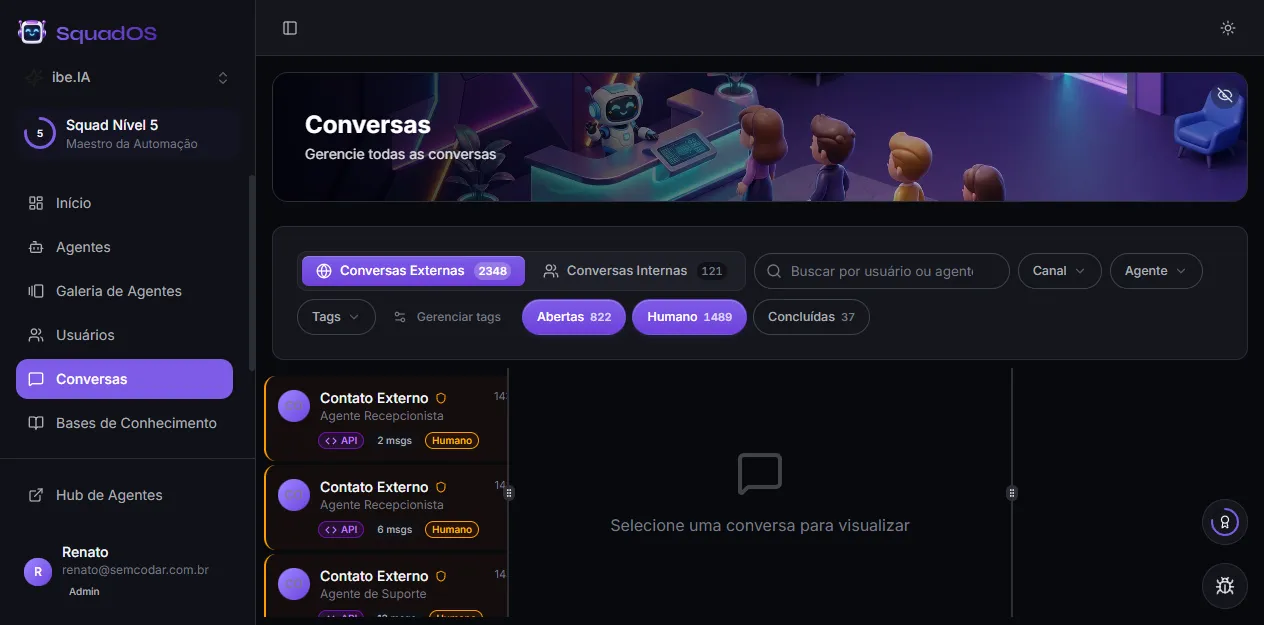Click the 121 count badge
This screenshot has width=1264, height=625.
pos(712,271)
